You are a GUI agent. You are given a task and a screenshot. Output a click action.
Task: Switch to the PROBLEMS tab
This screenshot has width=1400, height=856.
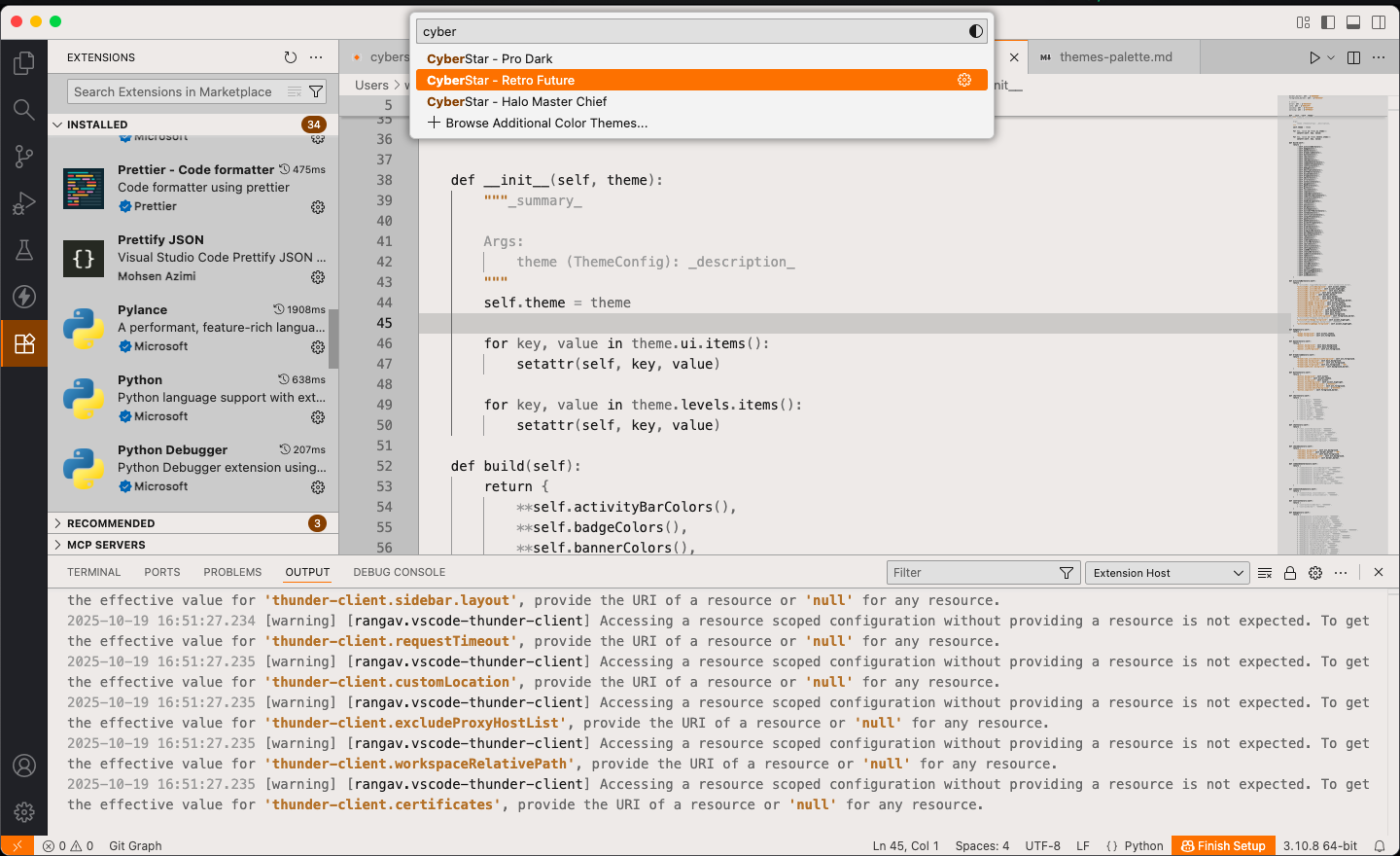[x=232, y=573]
